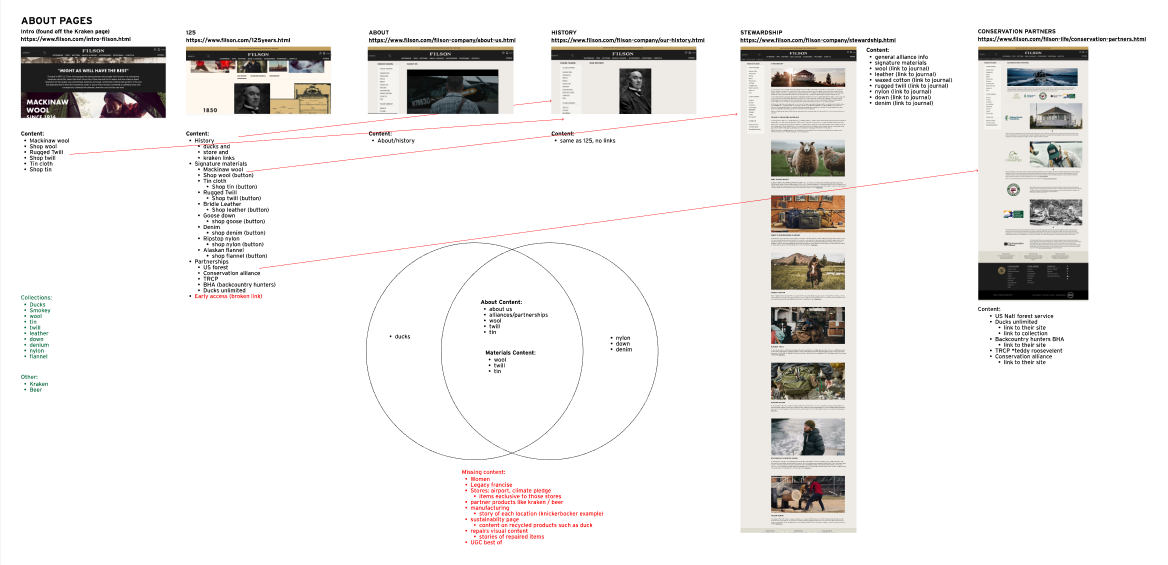Click 'shop goose (button)' bullet
The height and width of the screenshot is (565, 1168).
point(238,221)
